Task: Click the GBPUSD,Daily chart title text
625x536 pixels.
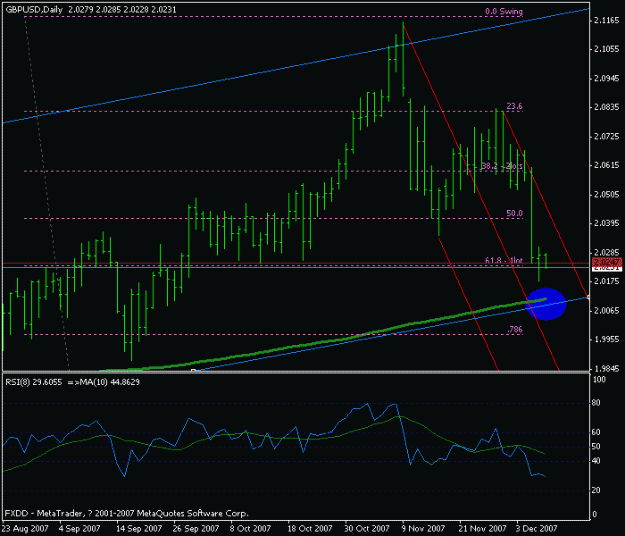Action: tap(34, 10)
